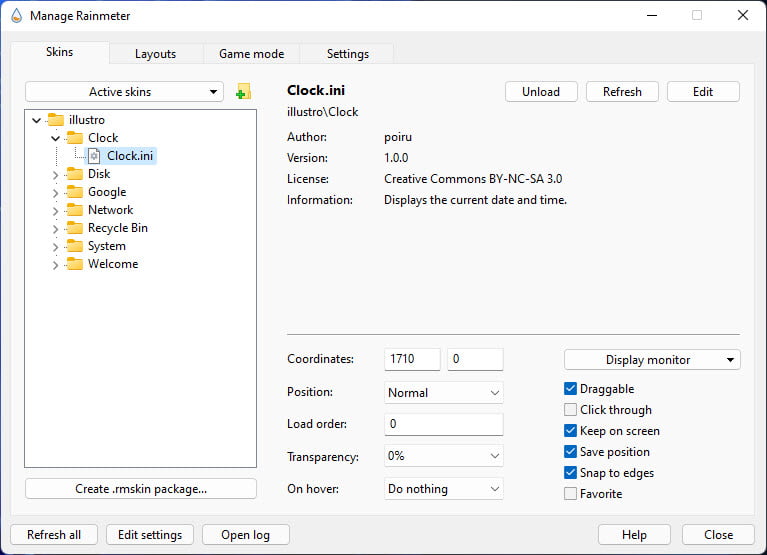This screenshot has height=555, width=767.
Task: Click the Network folder icon
Action: point(75,210)
